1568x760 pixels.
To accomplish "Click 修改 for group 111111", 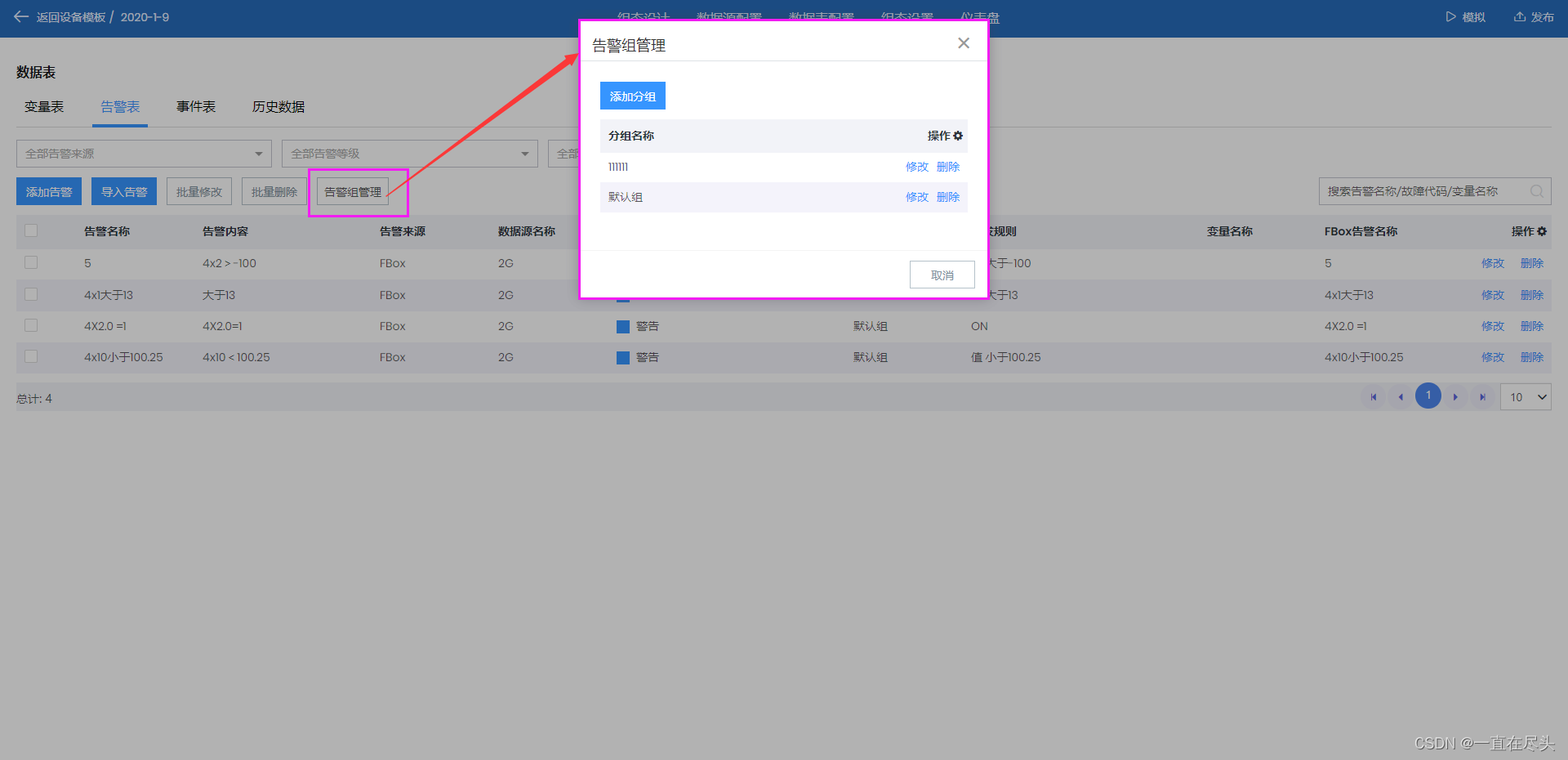I will pos(917,167).
